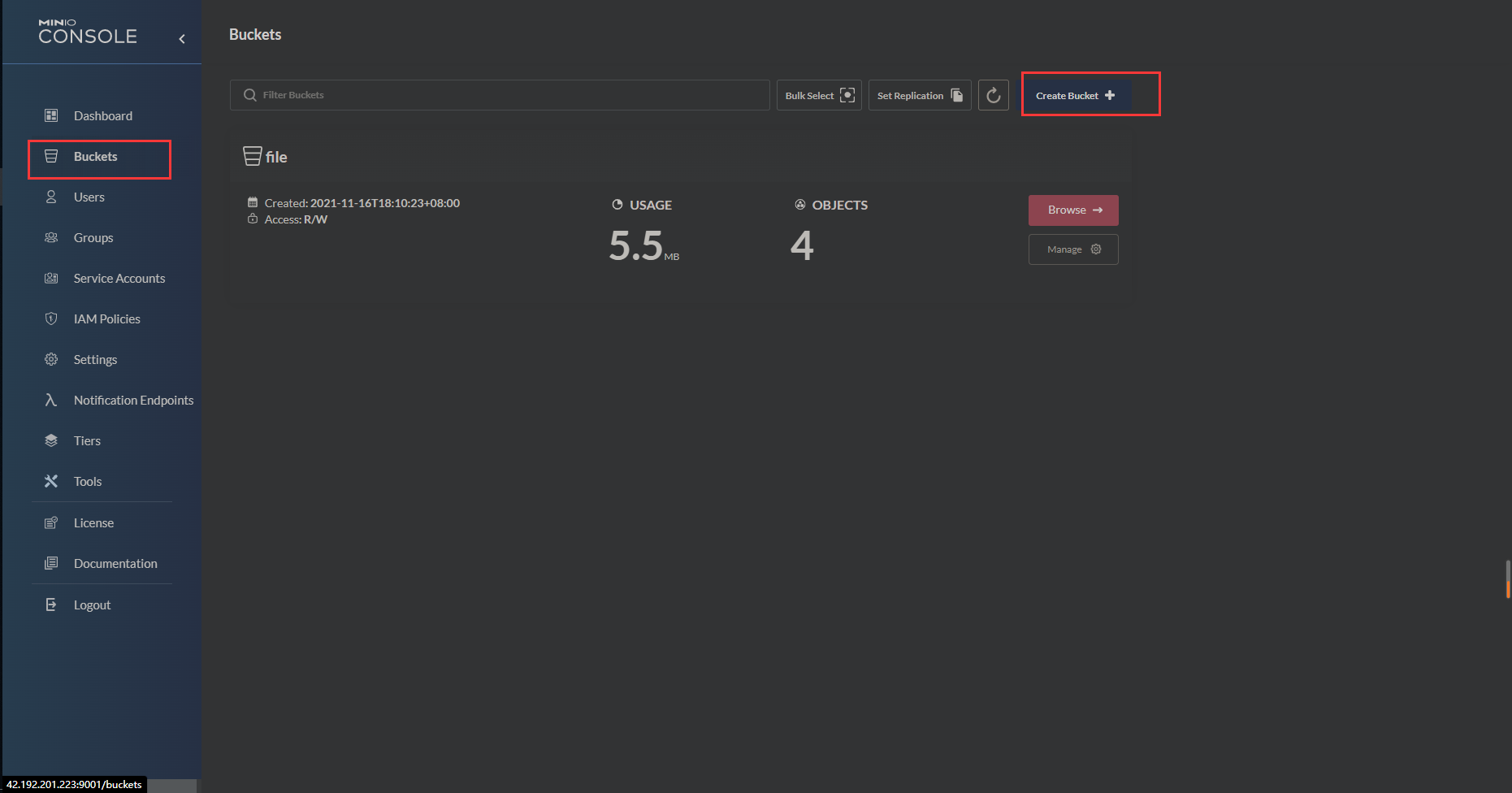Click the IAM Policies shield icon
Screen dimensions: 1512x793
point(51,319)
